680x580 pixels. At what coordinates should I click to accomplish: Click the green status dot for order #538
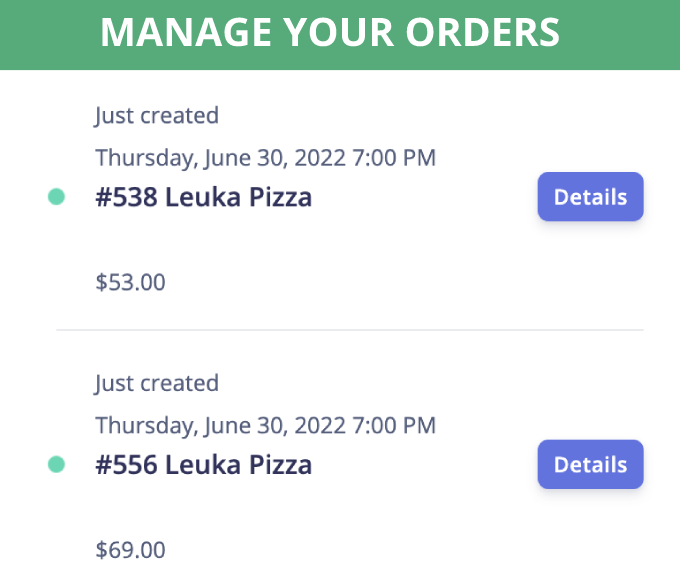pos(56,197)
